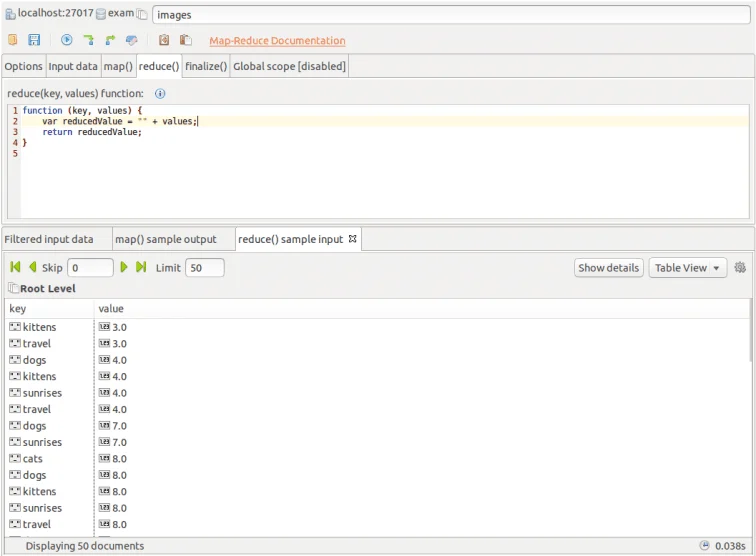Open the Filtered input data tab
This screenshot has height=556, width=756.
click(x=57, y=239)
